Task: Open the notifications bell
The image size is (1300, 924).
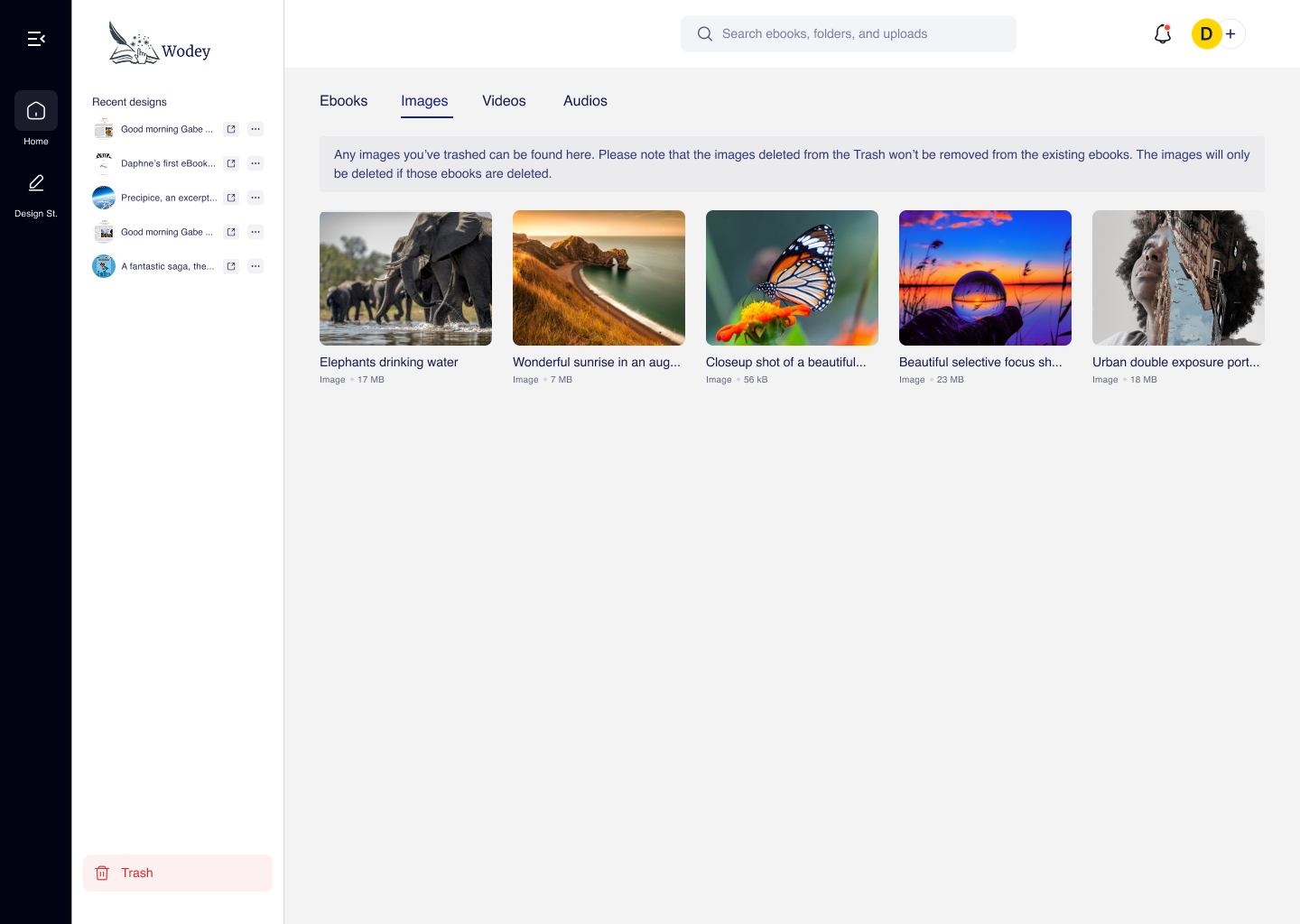Action: (1163, 34)
